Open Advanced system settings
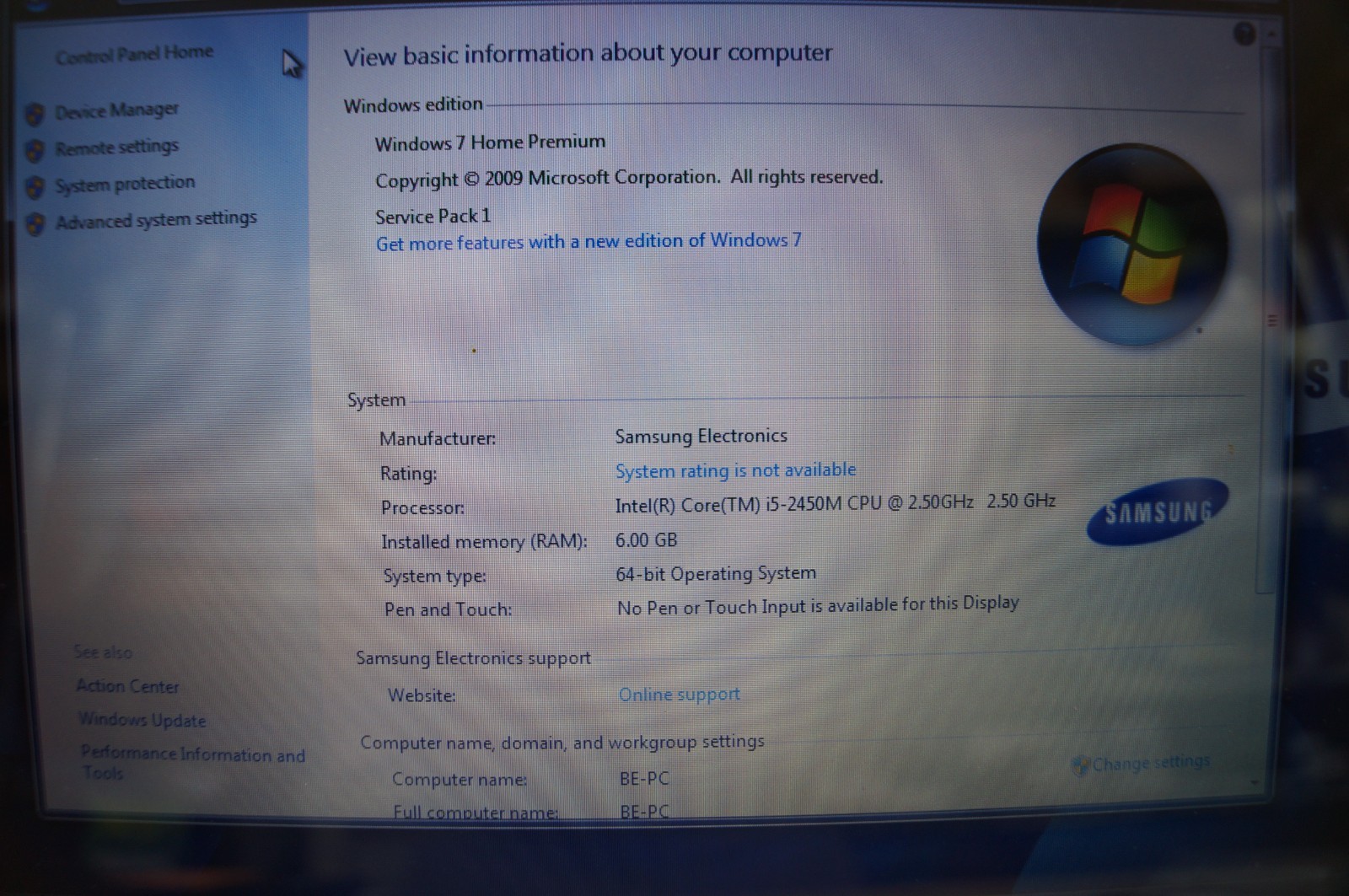The image size is (1349, 896). [156, 220]
